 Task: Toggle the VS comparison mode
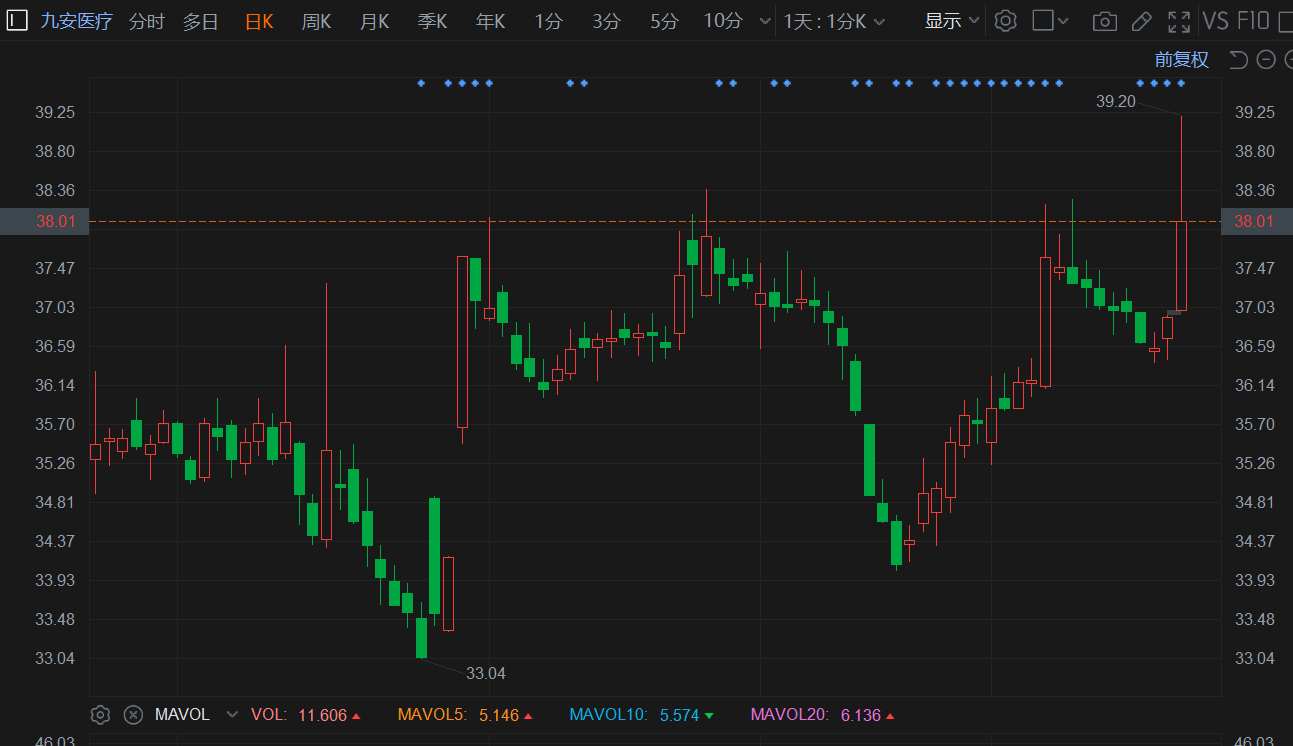pos(1215,21)
